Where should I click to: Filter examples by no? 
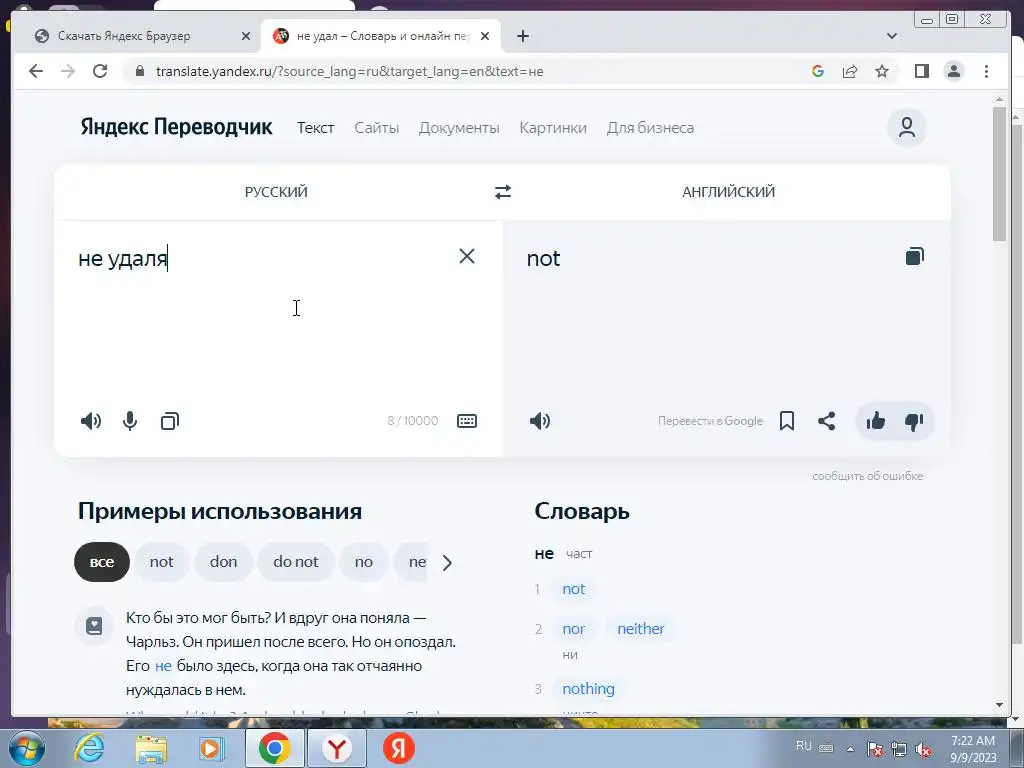[364, 562]
